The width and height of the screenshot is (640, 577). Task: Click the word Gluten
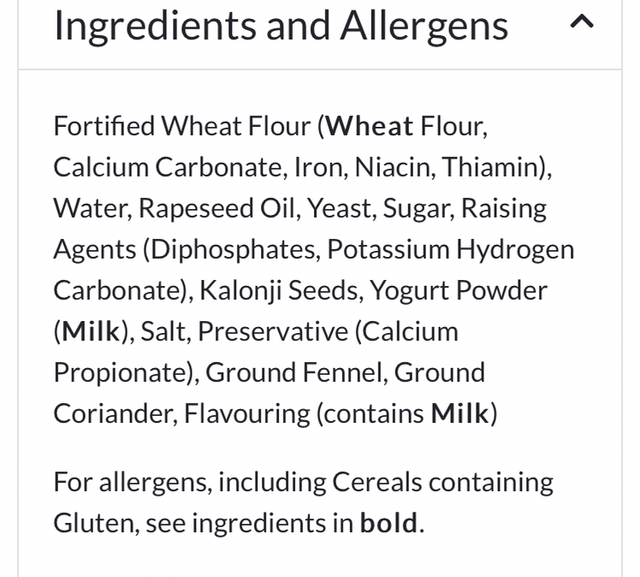point(91,523)
